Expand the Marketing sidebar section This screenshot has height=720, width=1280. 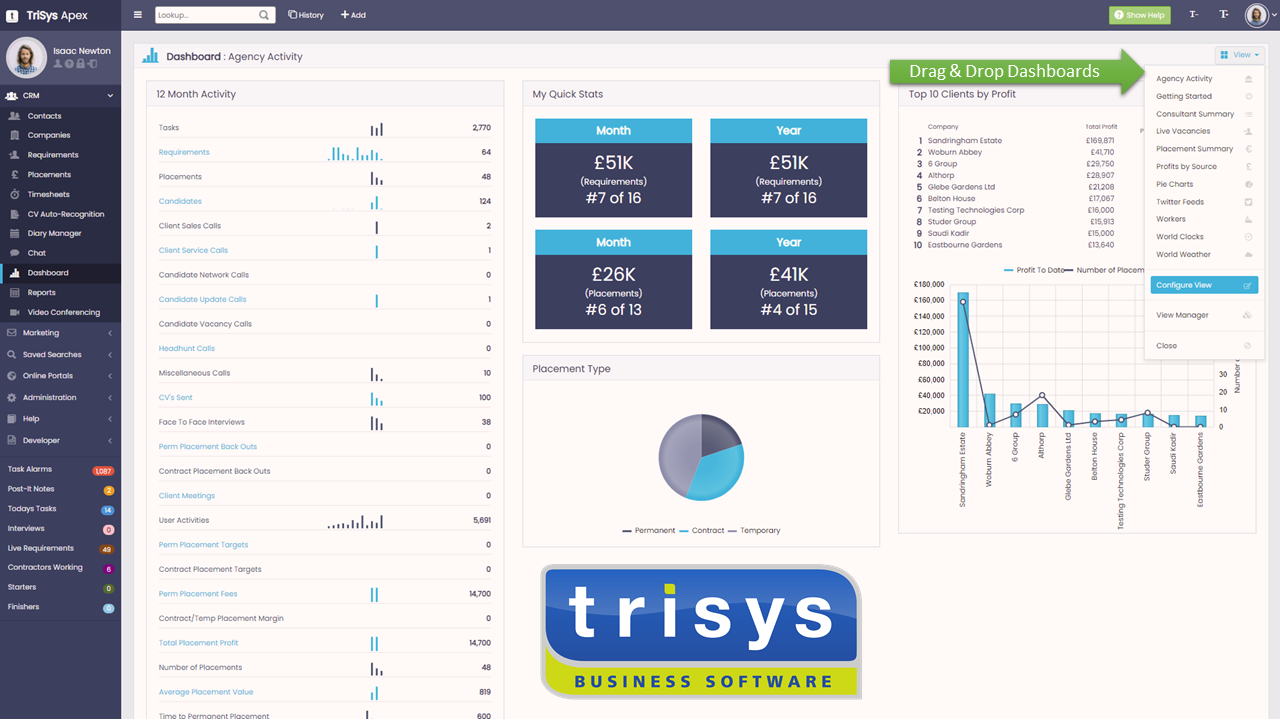60,333
